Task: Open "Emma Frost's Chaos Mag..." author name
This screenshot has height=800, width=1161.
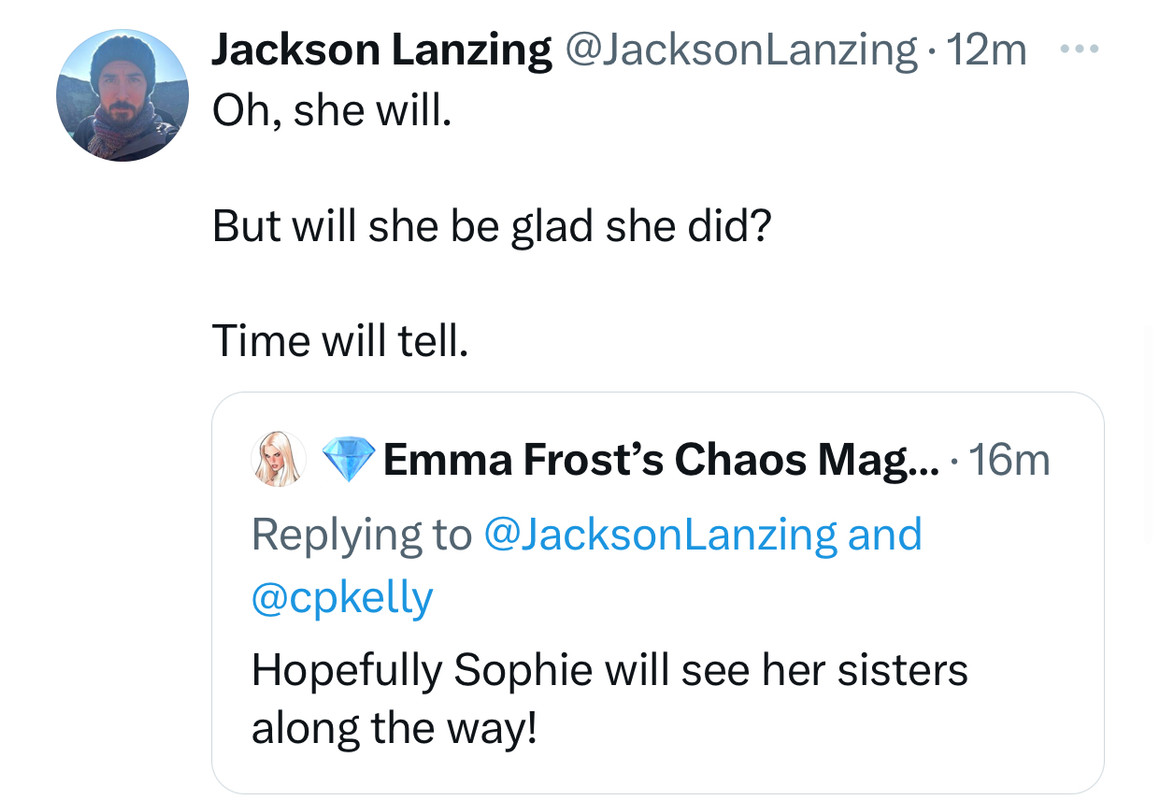Action: [654, 460]
